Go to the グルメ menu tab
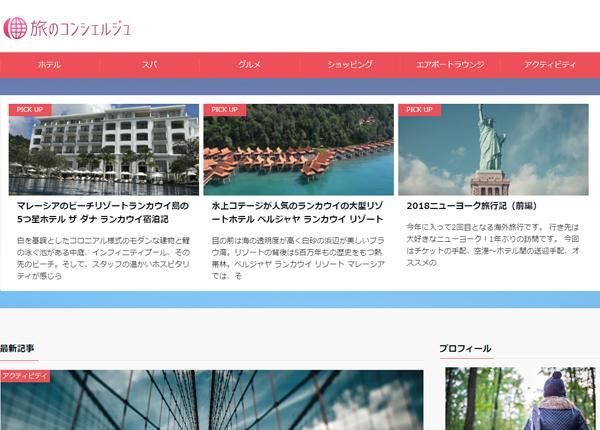 249,65
